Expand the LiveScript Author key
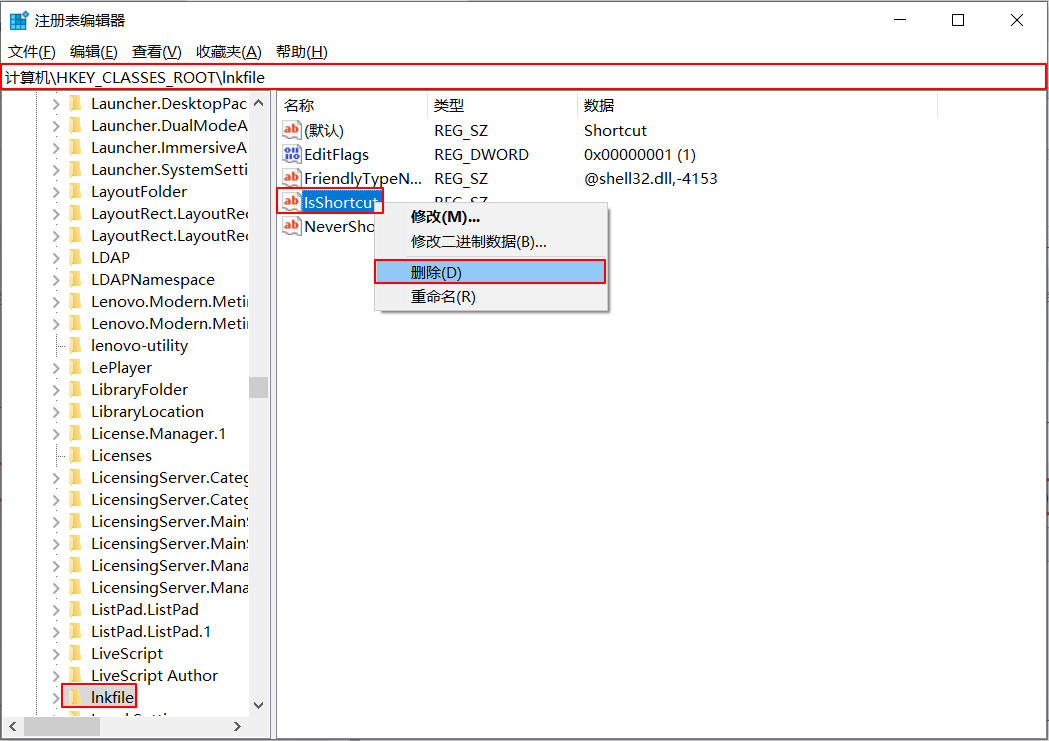This screenshot has width=1049, height=741. pos(56,675)
